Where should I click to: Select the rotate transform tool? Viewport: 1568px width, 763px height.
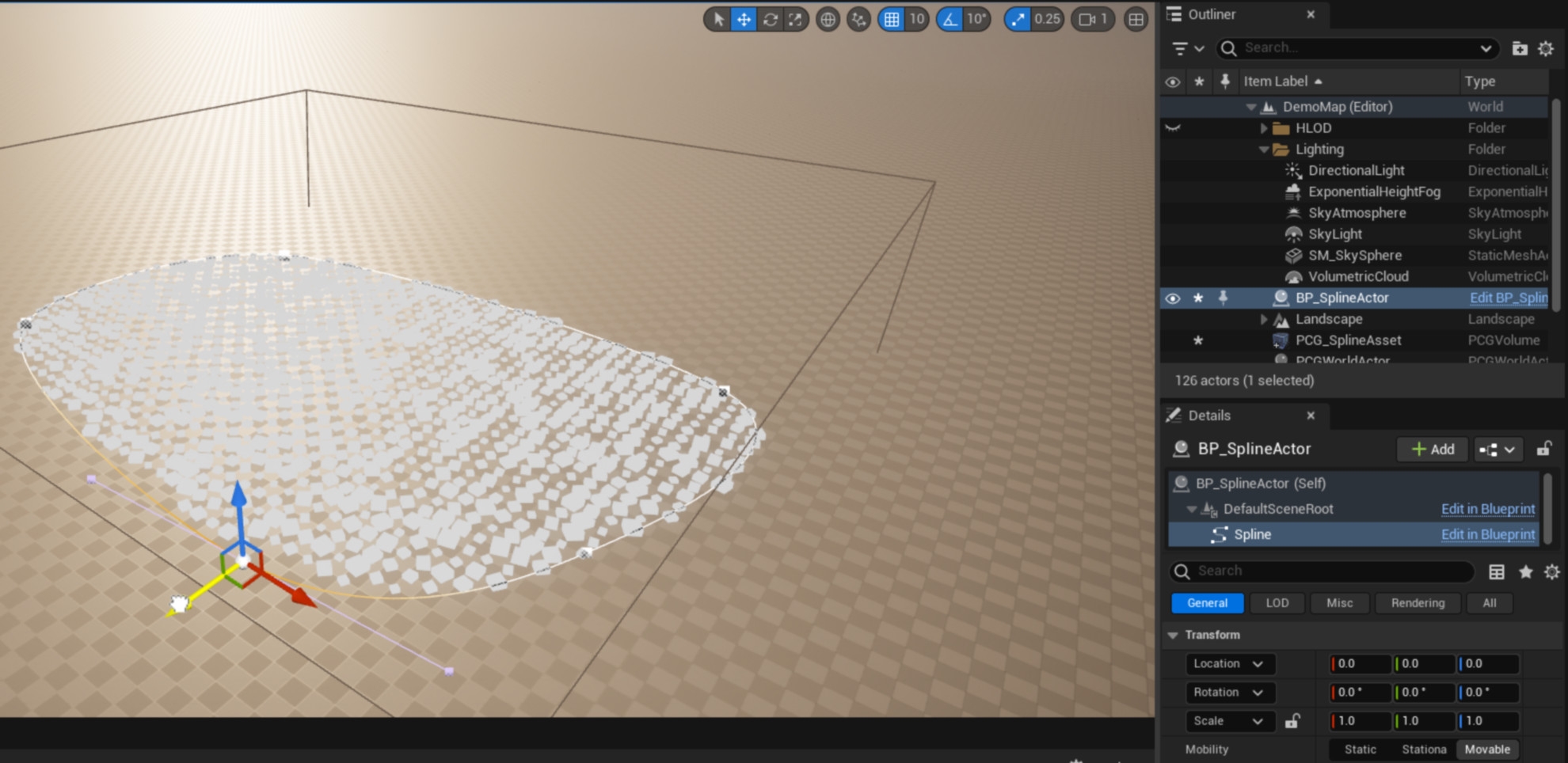click(x=770, y=20)
